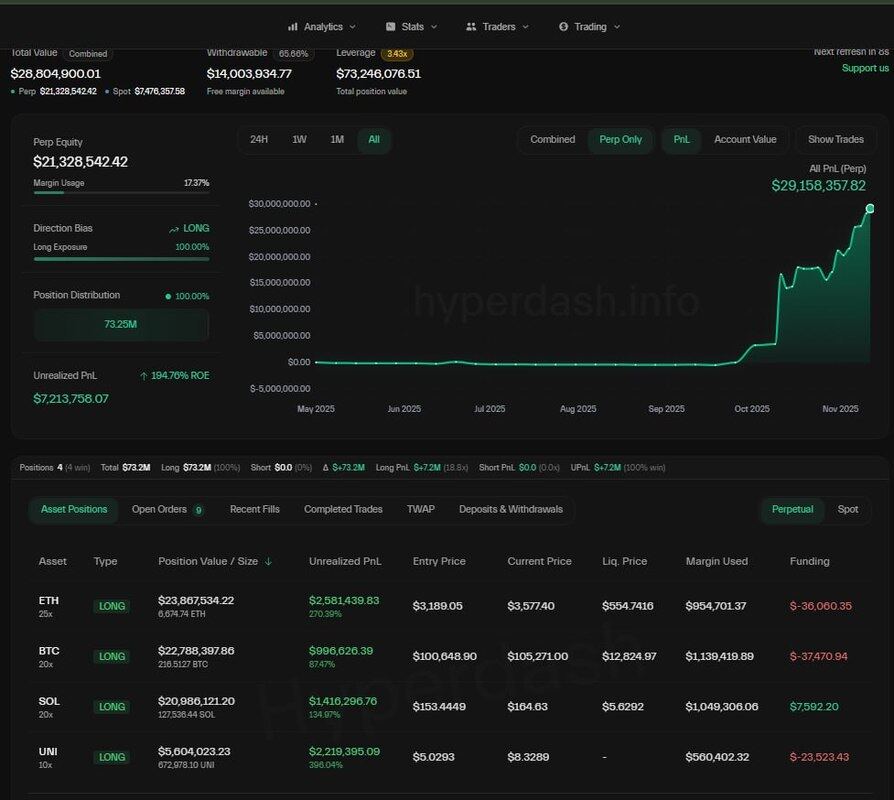
Task: Click the Stats menu icon
Action: [391, 27]
